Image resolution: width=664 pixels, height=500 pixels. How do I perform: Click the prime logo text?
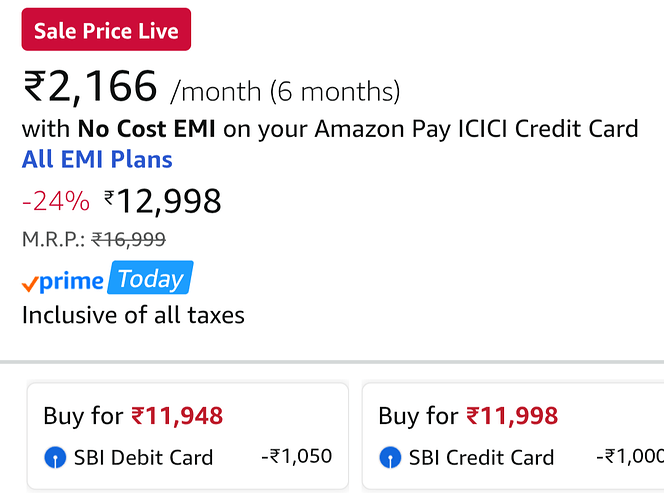click(x=72, y=282)
